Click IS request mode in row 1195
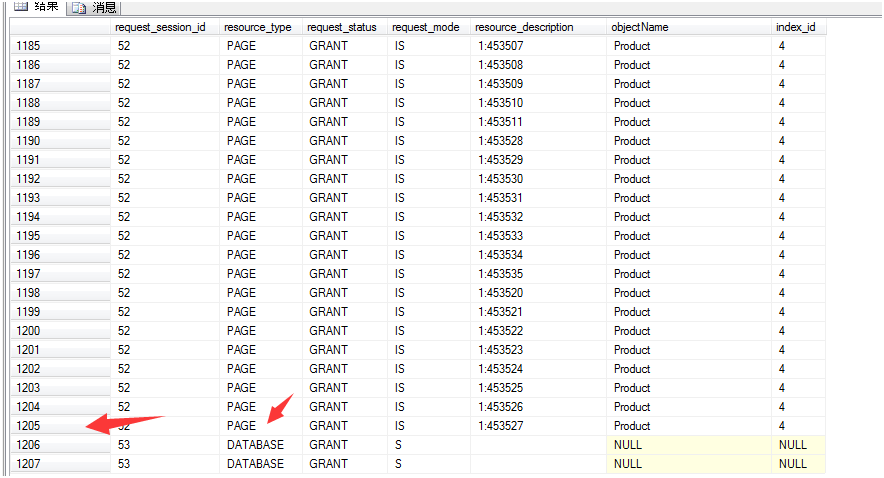This screenshot has height=478, width=884. [428, 236]
